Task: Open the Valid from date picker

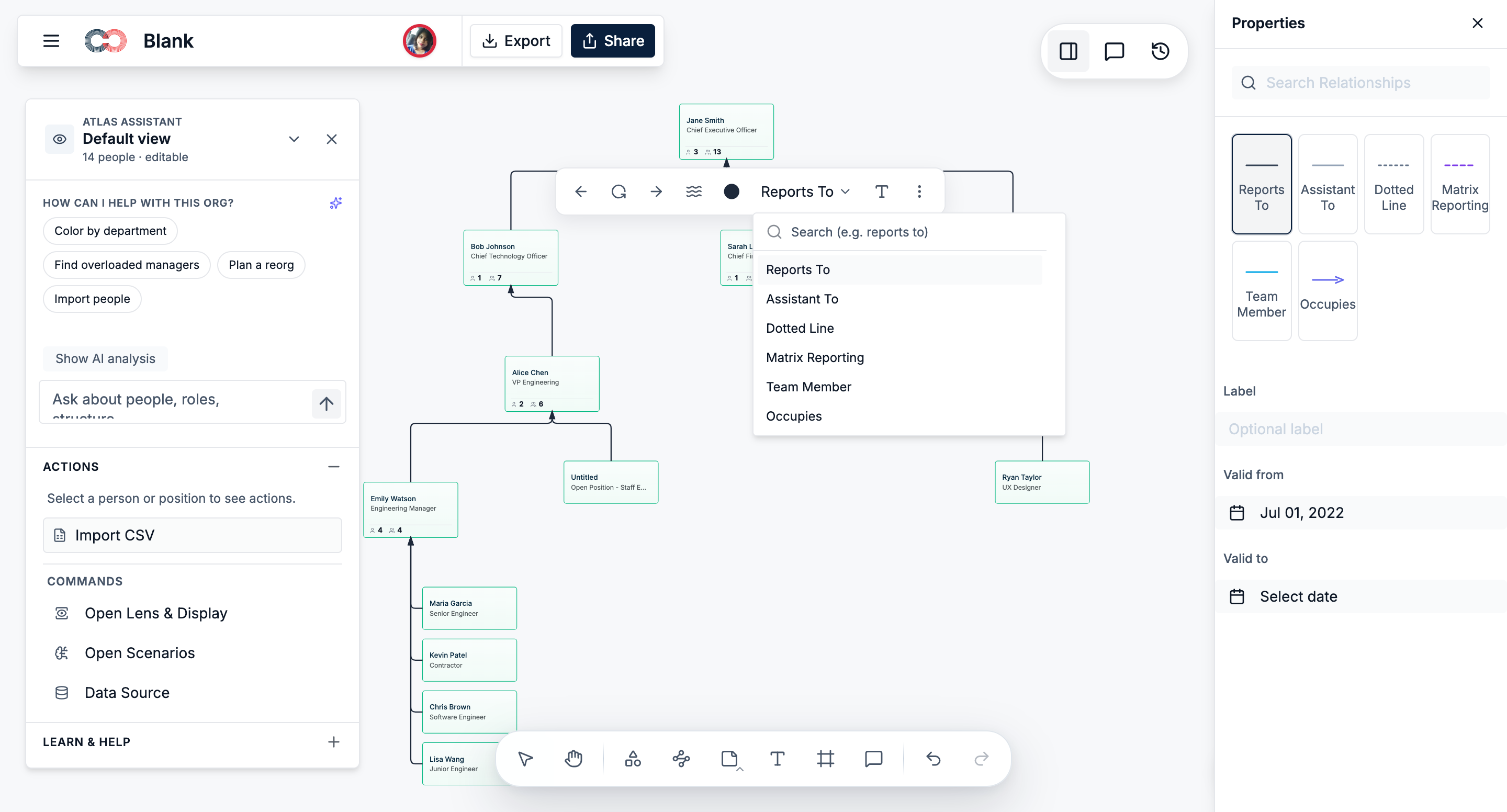Action: pyautogui.click(x=1360, y=513)
